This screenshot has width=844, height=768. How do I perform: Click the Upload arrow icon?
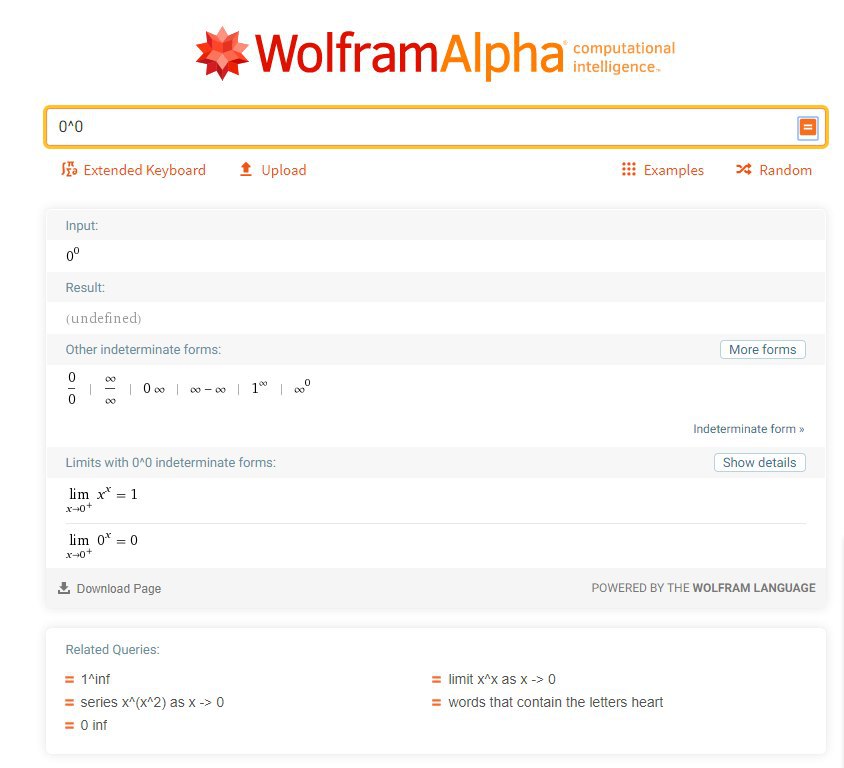click(246, 169)
